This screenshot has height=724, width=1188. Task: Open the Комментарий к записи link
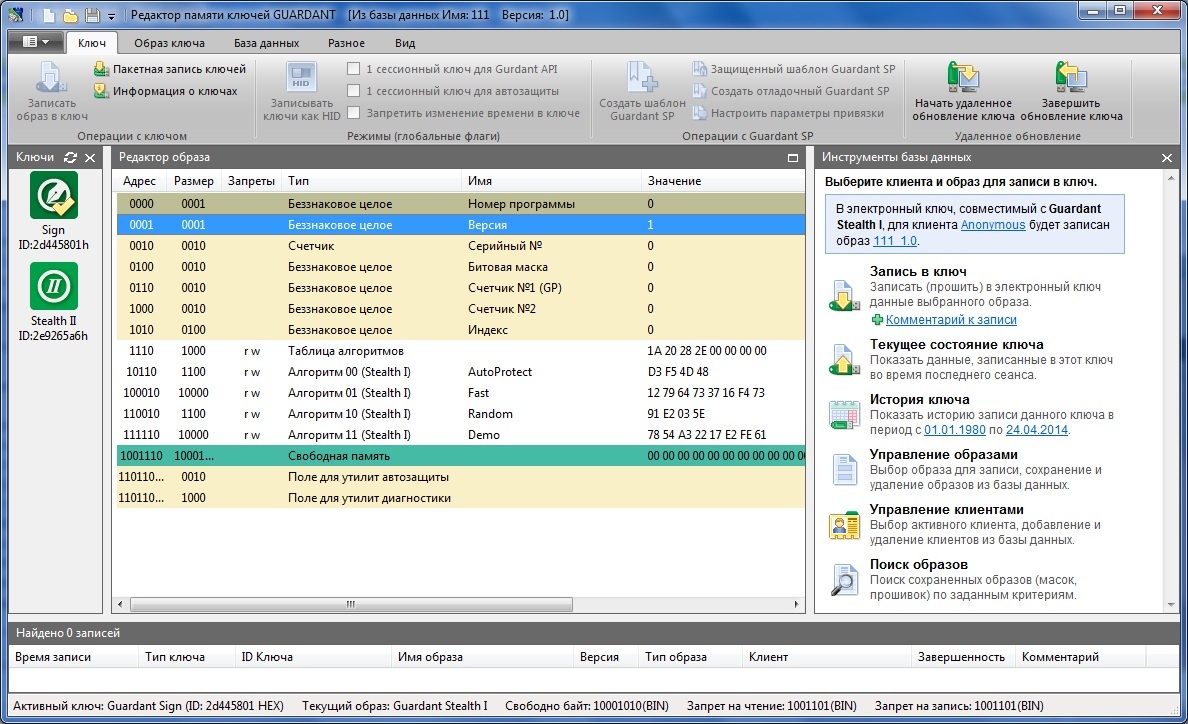[x=950, y=320]
